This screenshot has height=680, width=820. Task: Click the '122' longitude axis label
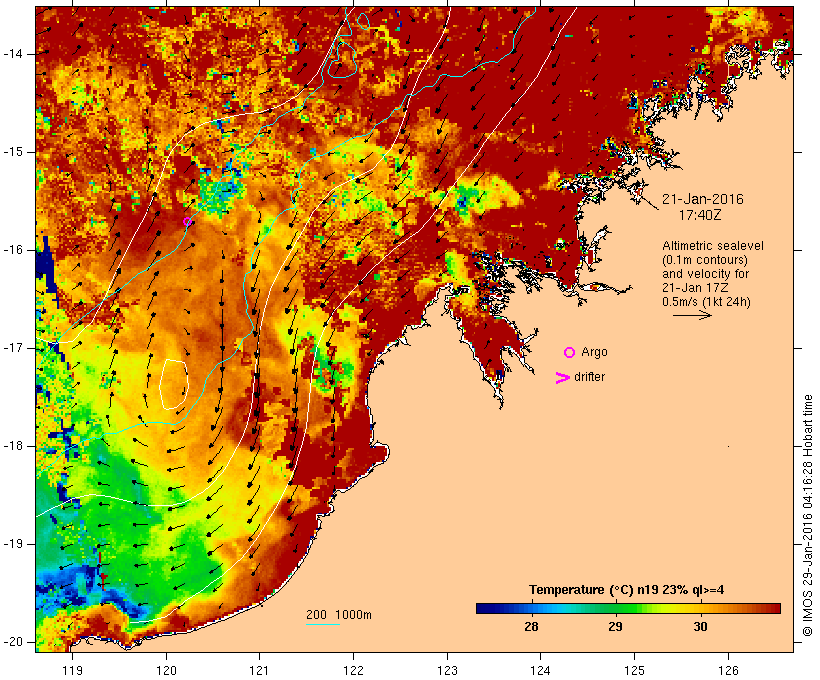tap(353, 670)
